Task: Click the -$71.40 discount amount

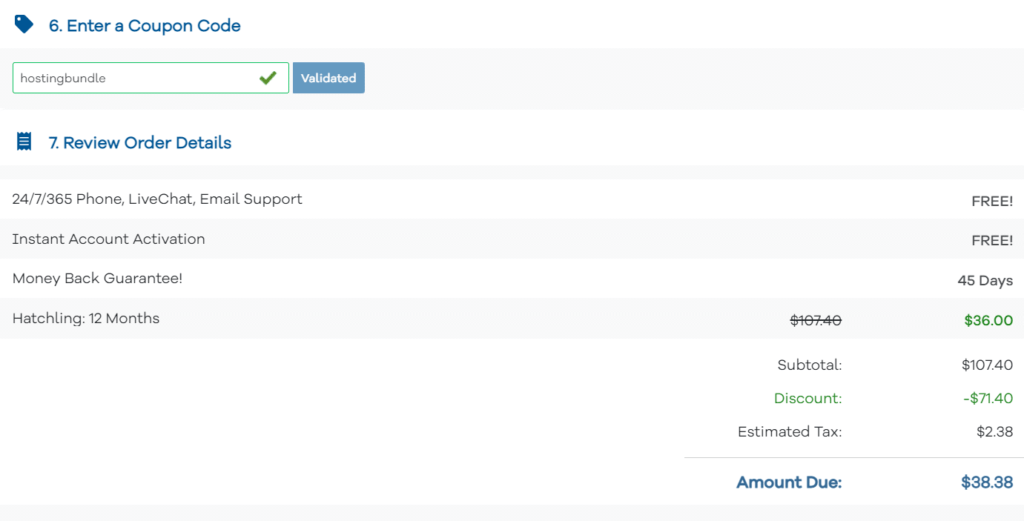Action: pyautogui.click(x=988, y=398)
